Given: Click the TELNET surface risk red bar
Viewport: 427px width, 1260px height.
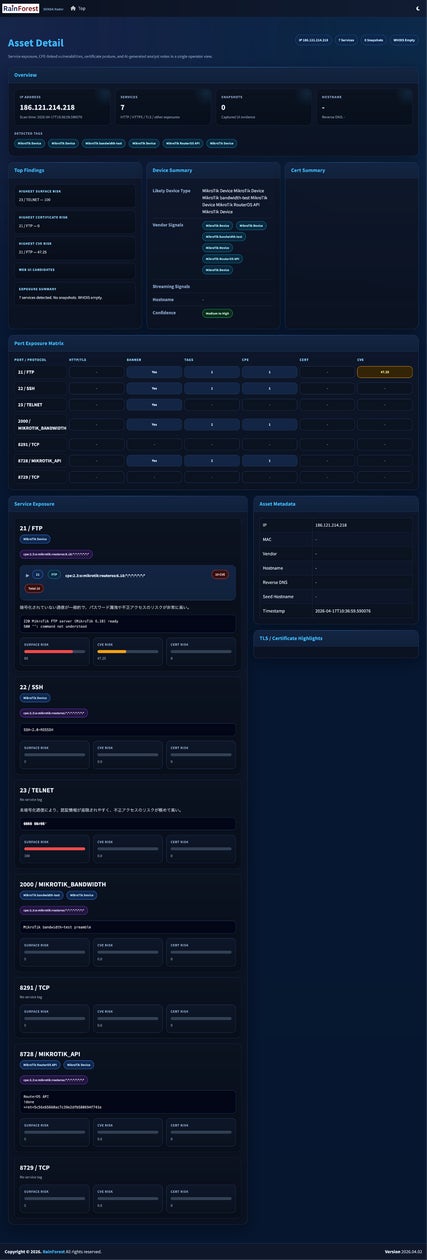Looking at the screenshot, I should point(54,849).
